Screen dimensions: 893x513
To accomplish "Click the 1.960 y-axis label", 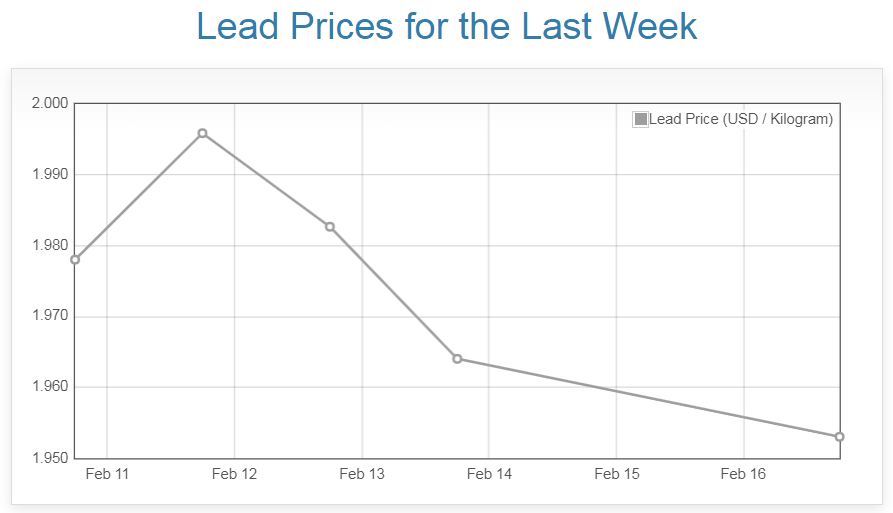I will pyautogui.click(x=50, y=387).
